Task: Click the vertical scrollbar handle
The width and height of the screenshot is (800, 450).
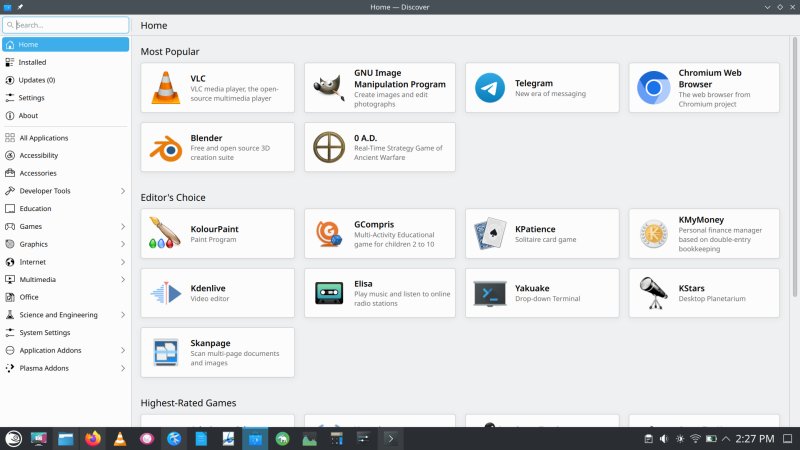Action: point(794,167)
